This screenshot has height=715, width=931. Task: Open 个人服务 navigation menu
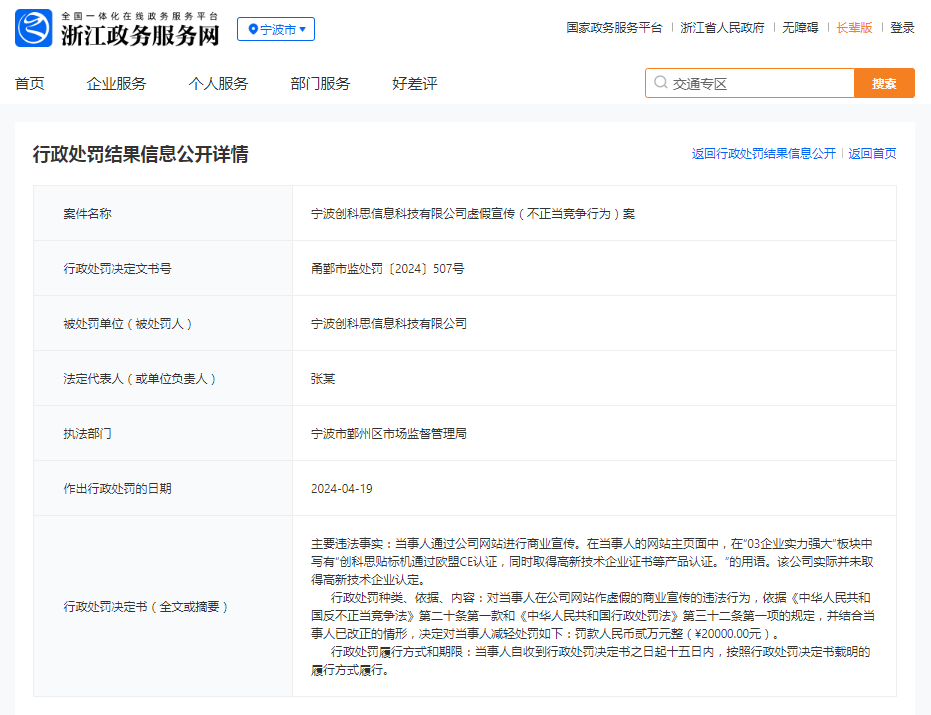click(x=218, y=84)
